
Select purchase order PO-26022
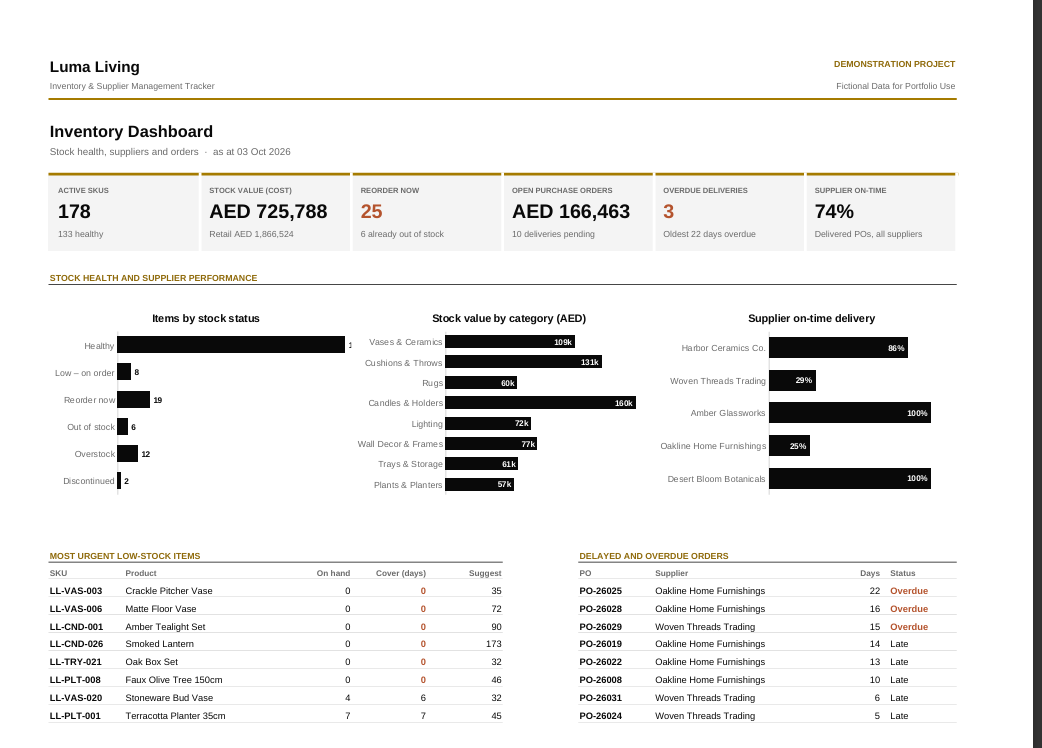601,662
